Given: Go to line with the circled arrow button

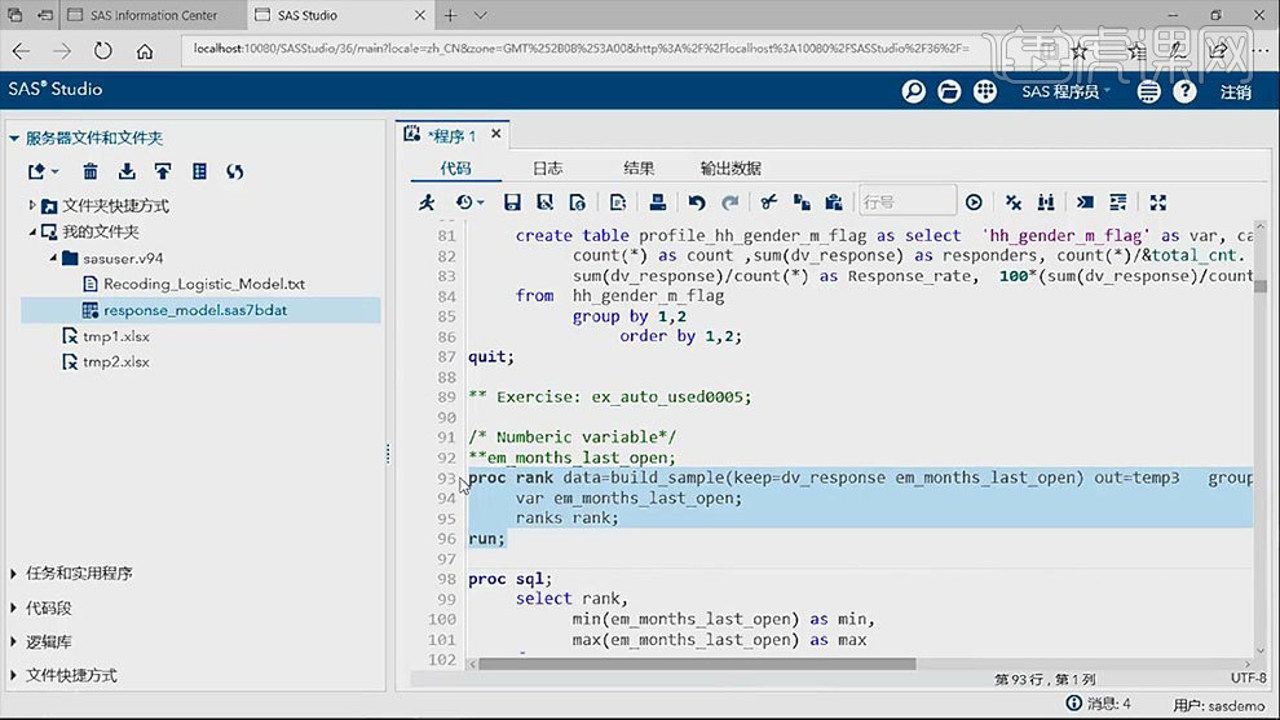Looking at the screenshot, I should tap(974, 202).
